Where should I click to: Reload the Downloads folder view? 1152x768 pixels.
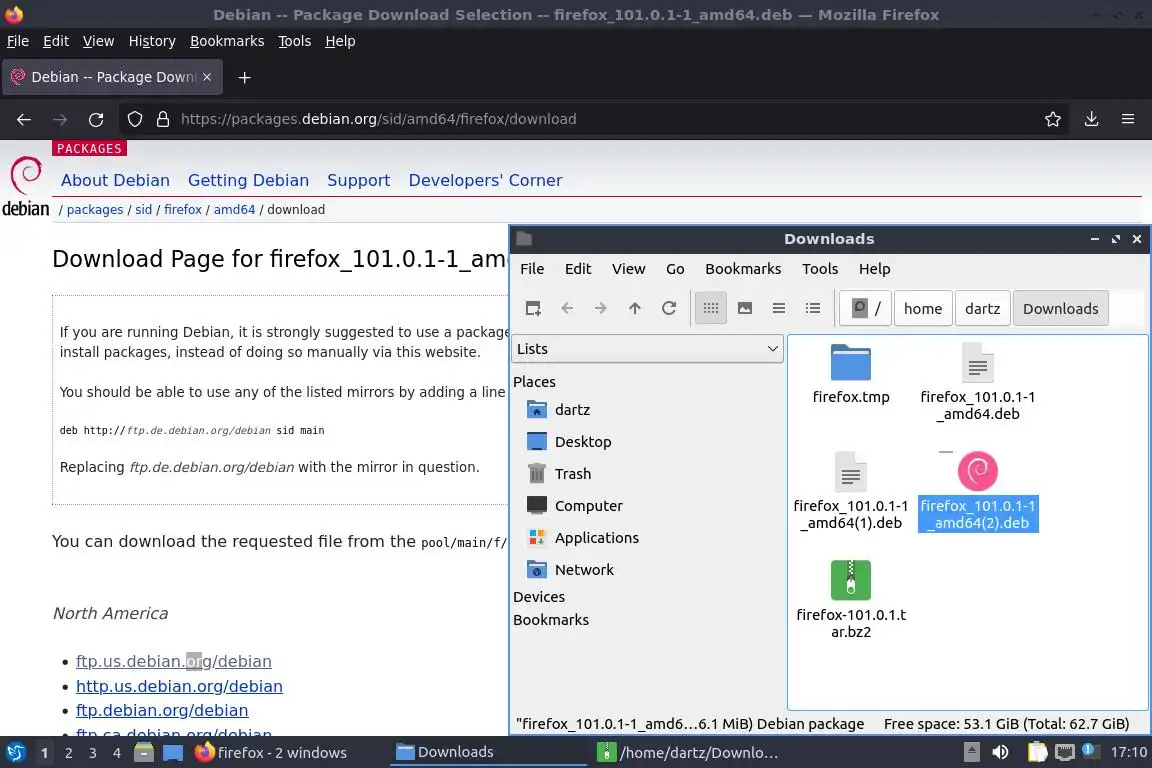coord(669,309)
